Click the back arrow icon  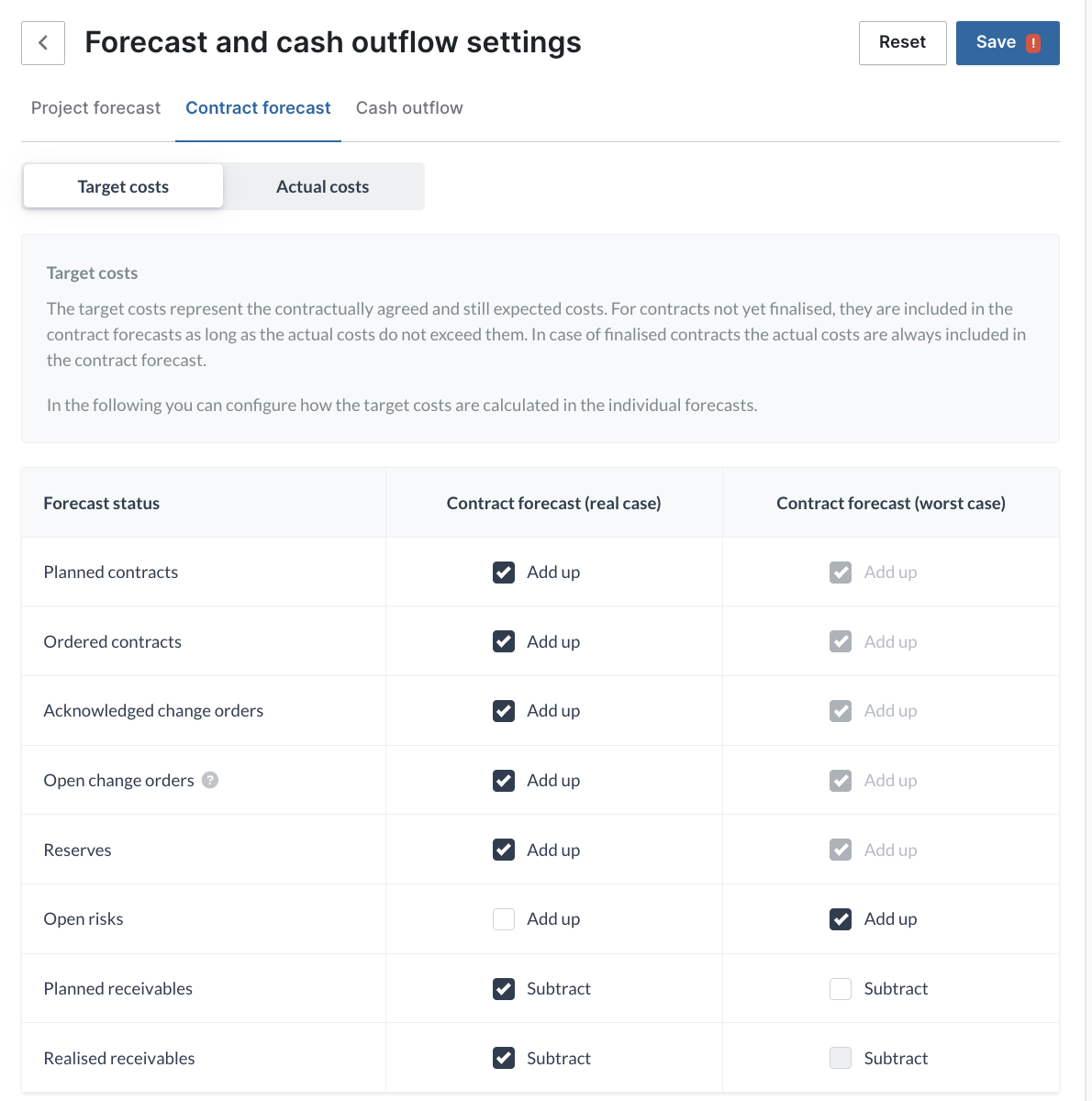[43, 43]
